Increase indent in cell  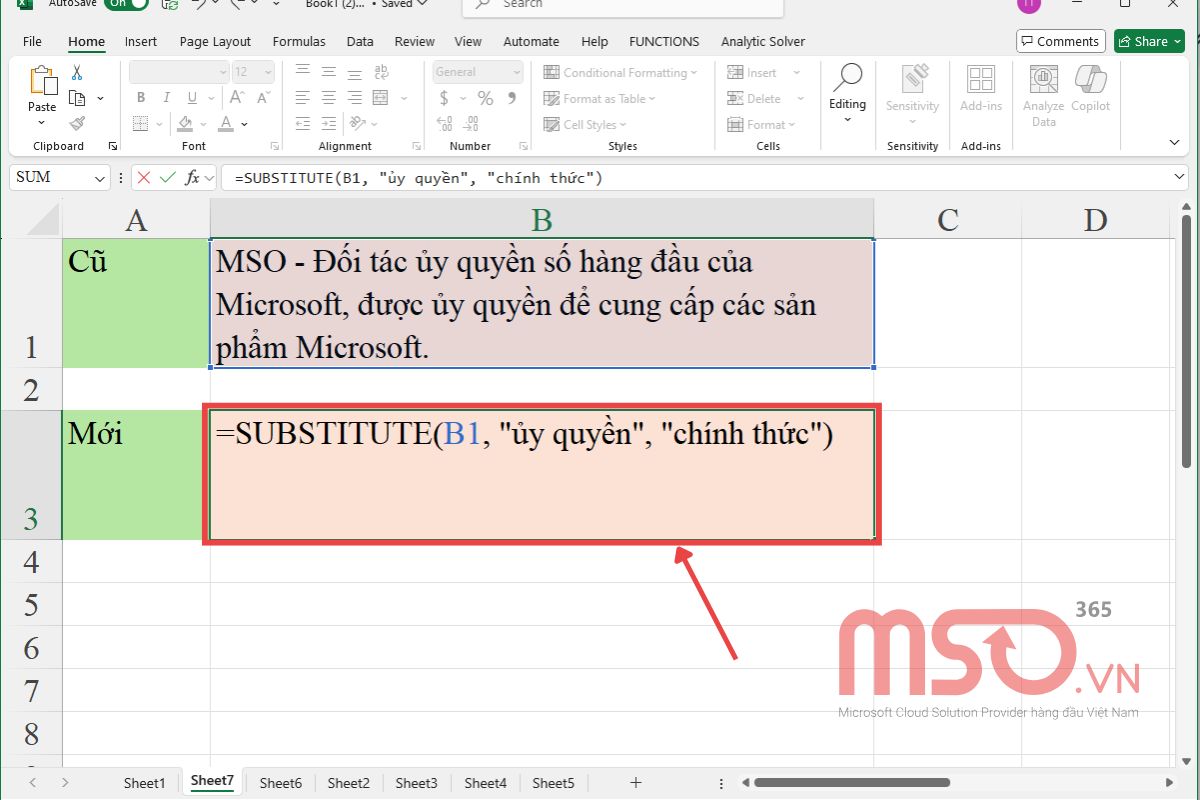(327, 124)
